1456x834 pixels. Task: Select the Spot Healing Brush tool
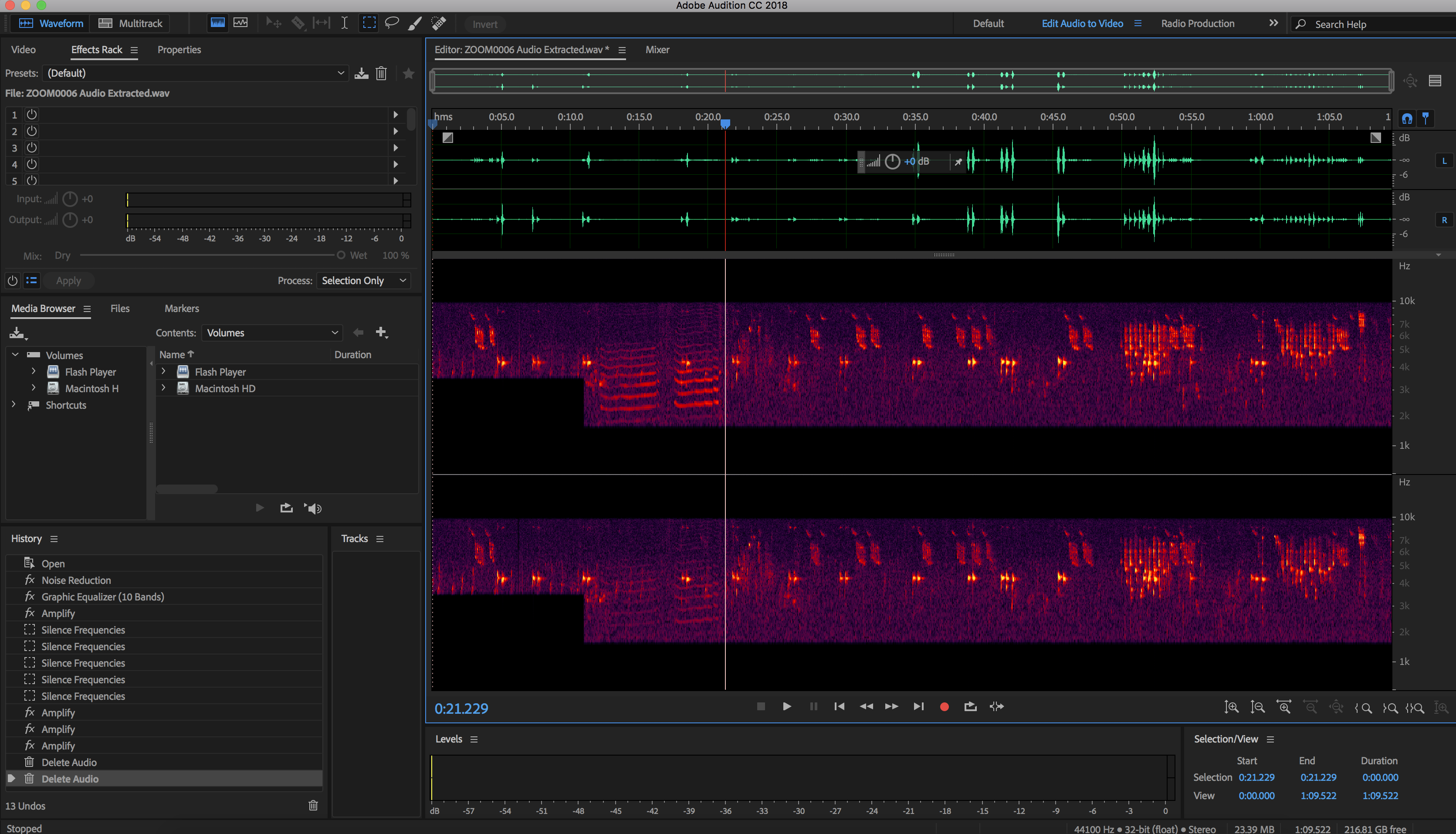[439, 24]
